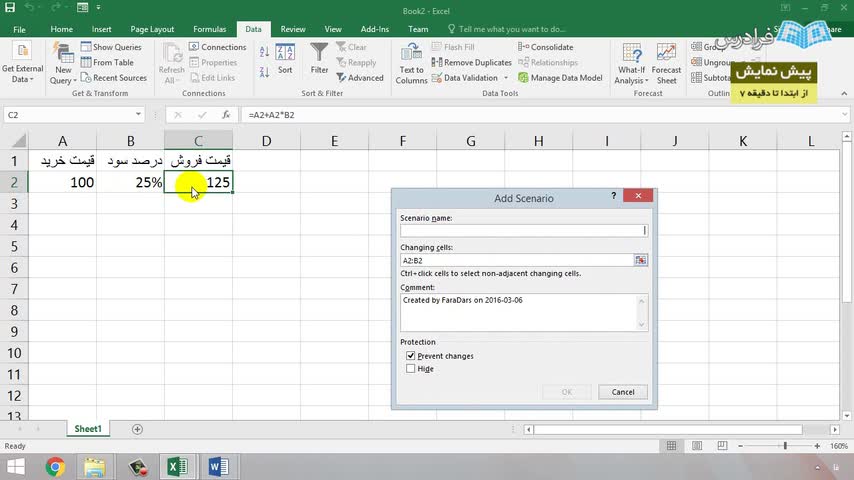Screen dimensions: 854x480
Task: Select cell A2 with value 100
Action: tap(63, 183)
